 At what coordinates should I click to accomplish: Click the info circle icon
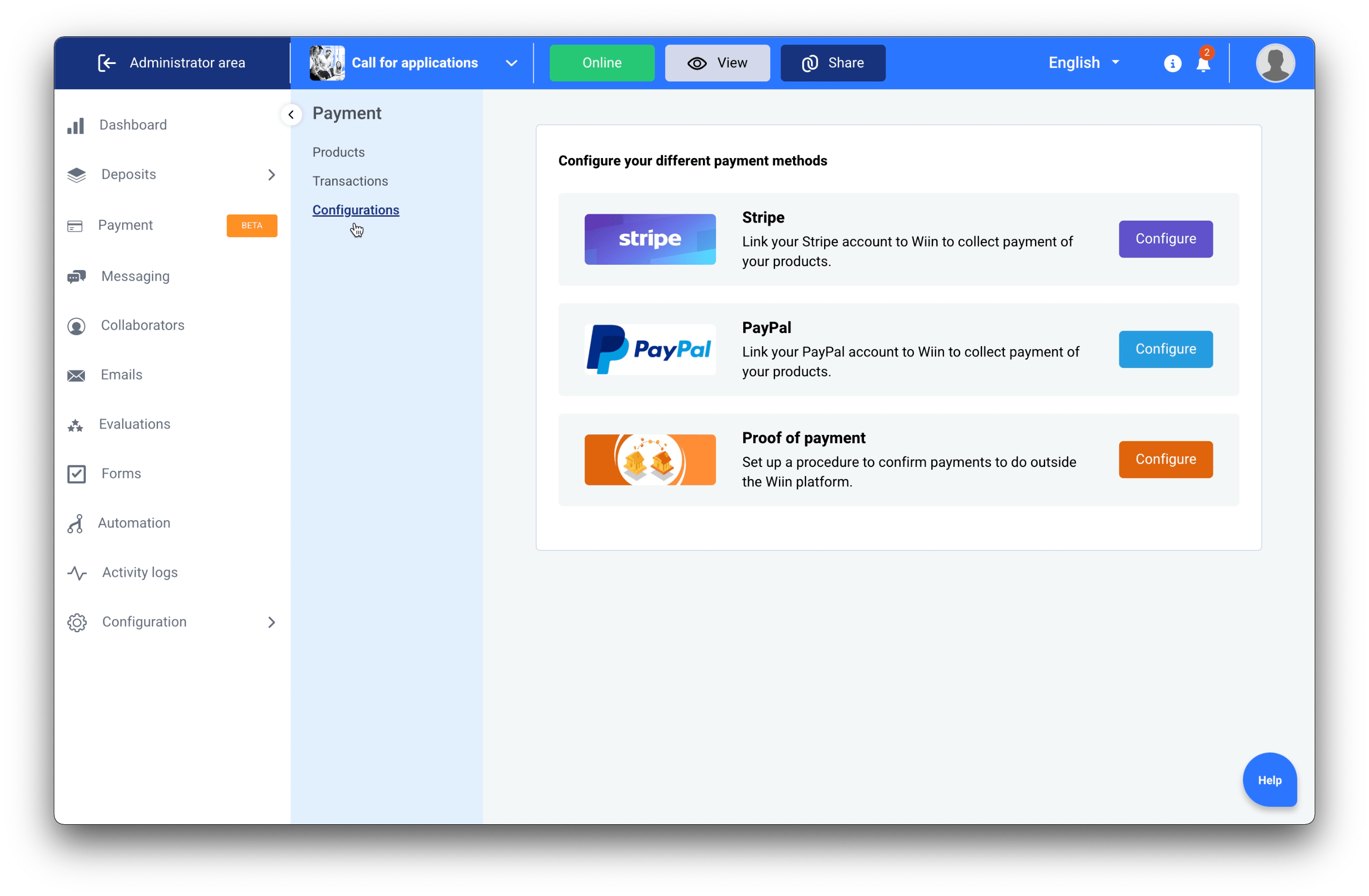tap(1172, 64)
